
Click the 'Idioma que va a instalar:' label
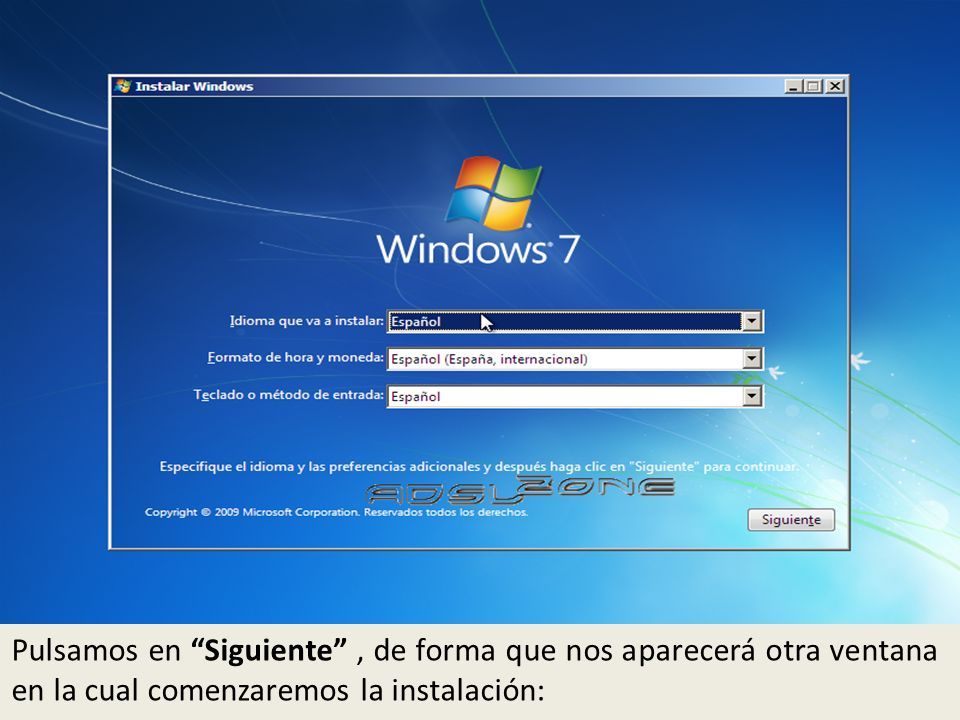click(307, 321)
